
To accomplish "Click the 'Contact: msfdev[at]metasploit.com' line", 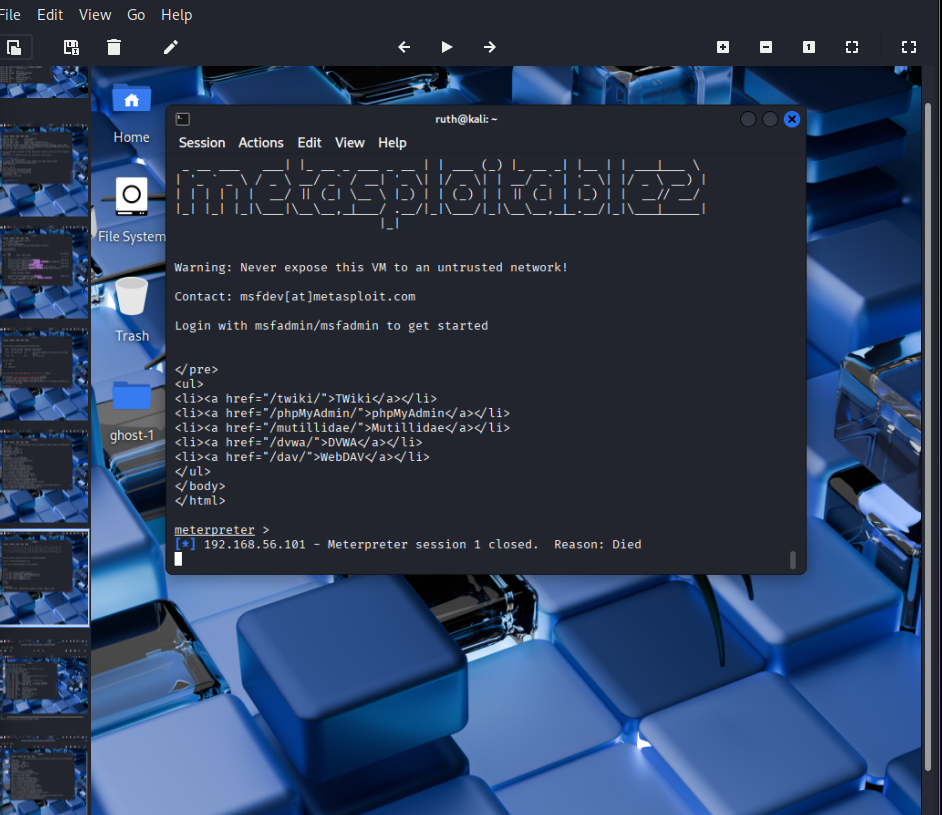I will click(295, 297).
